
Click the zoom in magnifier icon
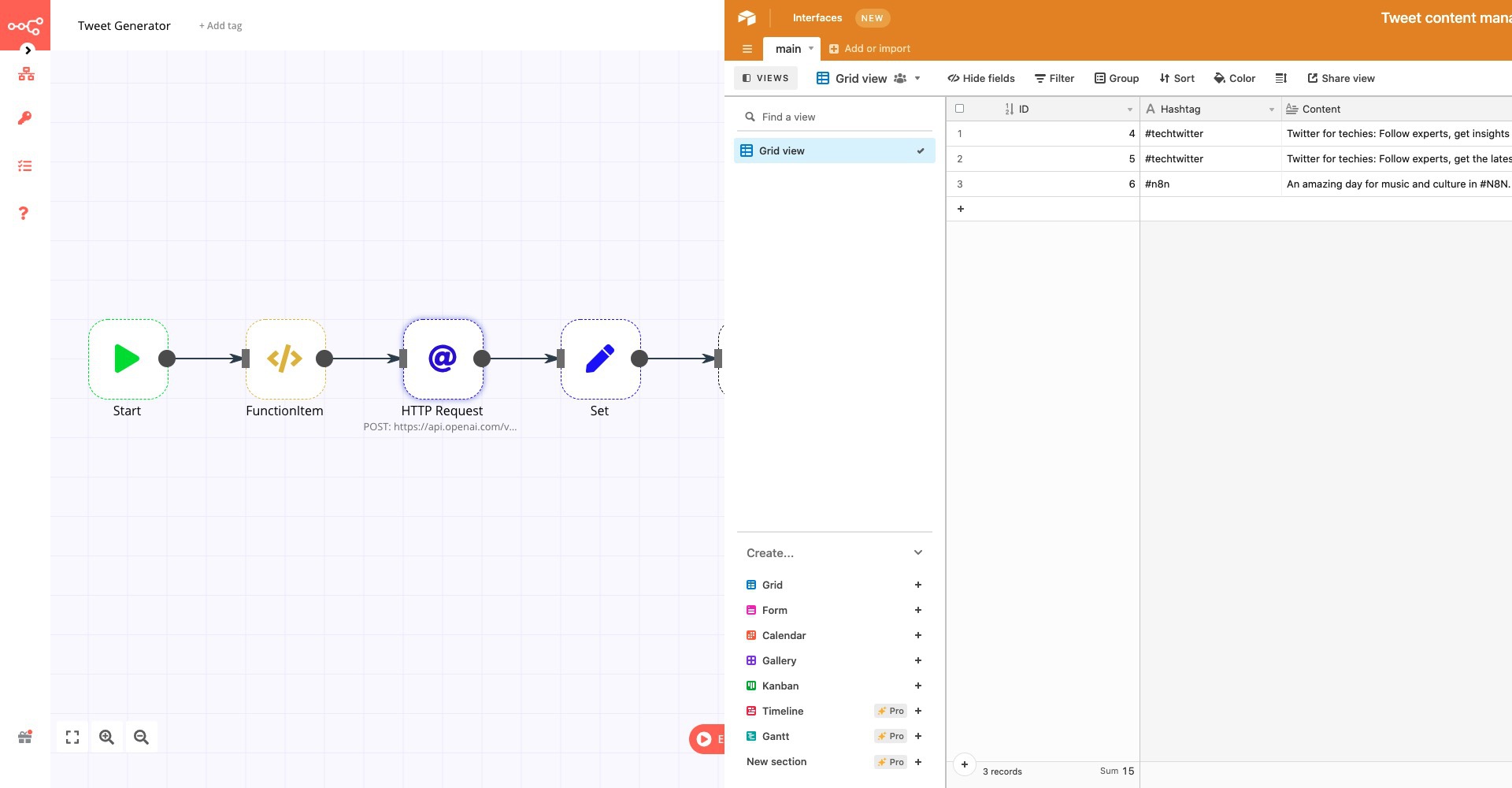coord(106,737)
